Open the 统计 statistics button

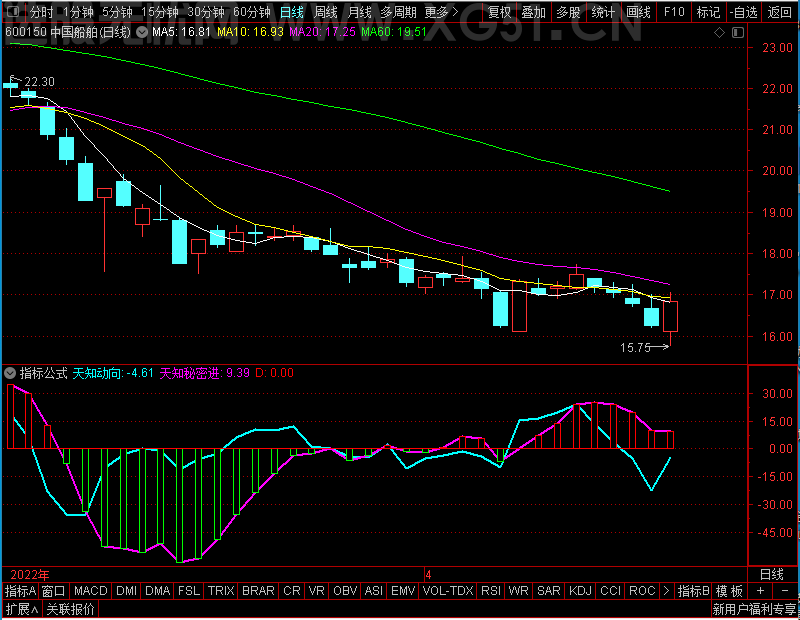[x=604, y=12]
